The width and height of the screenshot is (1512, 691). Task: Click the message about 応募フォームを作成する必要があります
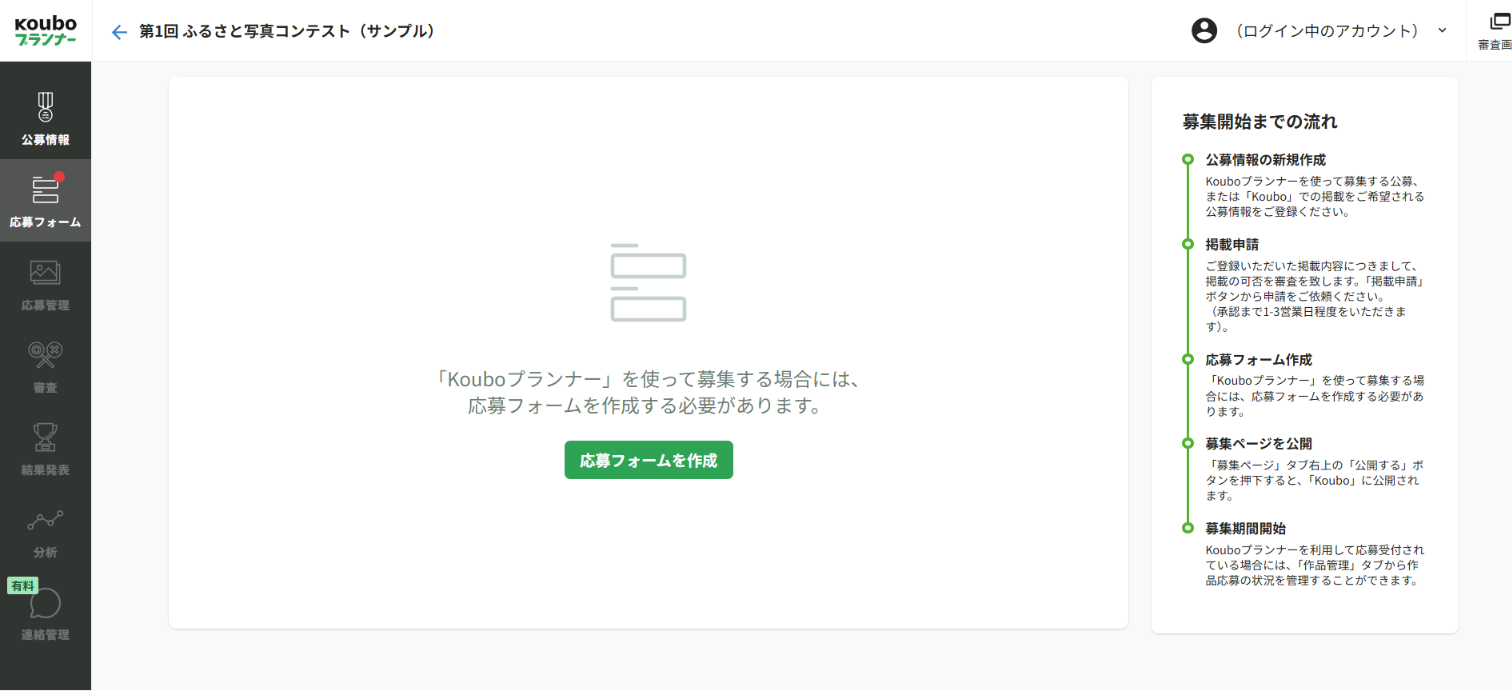(648, 393)
